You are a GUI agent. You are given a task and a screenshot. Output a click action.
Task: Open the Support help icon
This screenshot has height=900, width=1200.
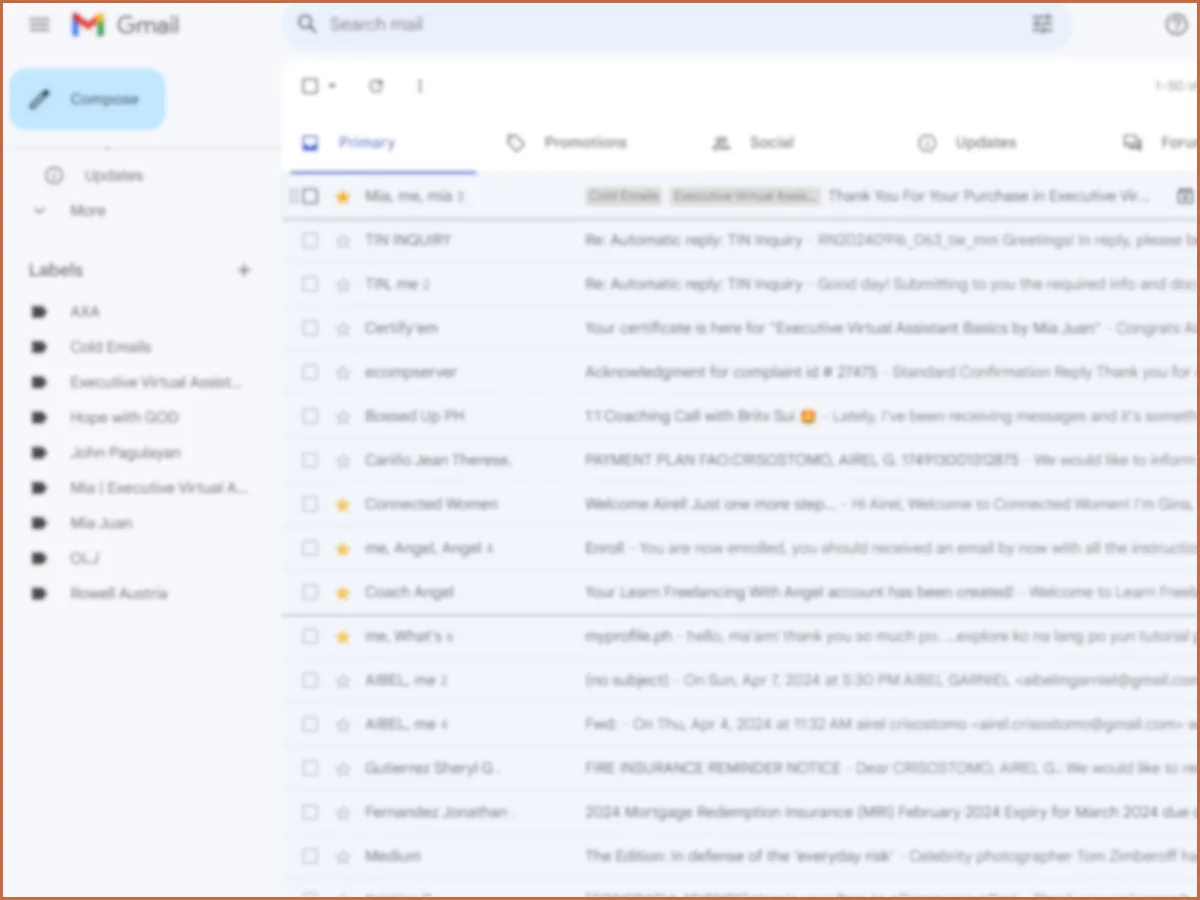coord(1177,25)
